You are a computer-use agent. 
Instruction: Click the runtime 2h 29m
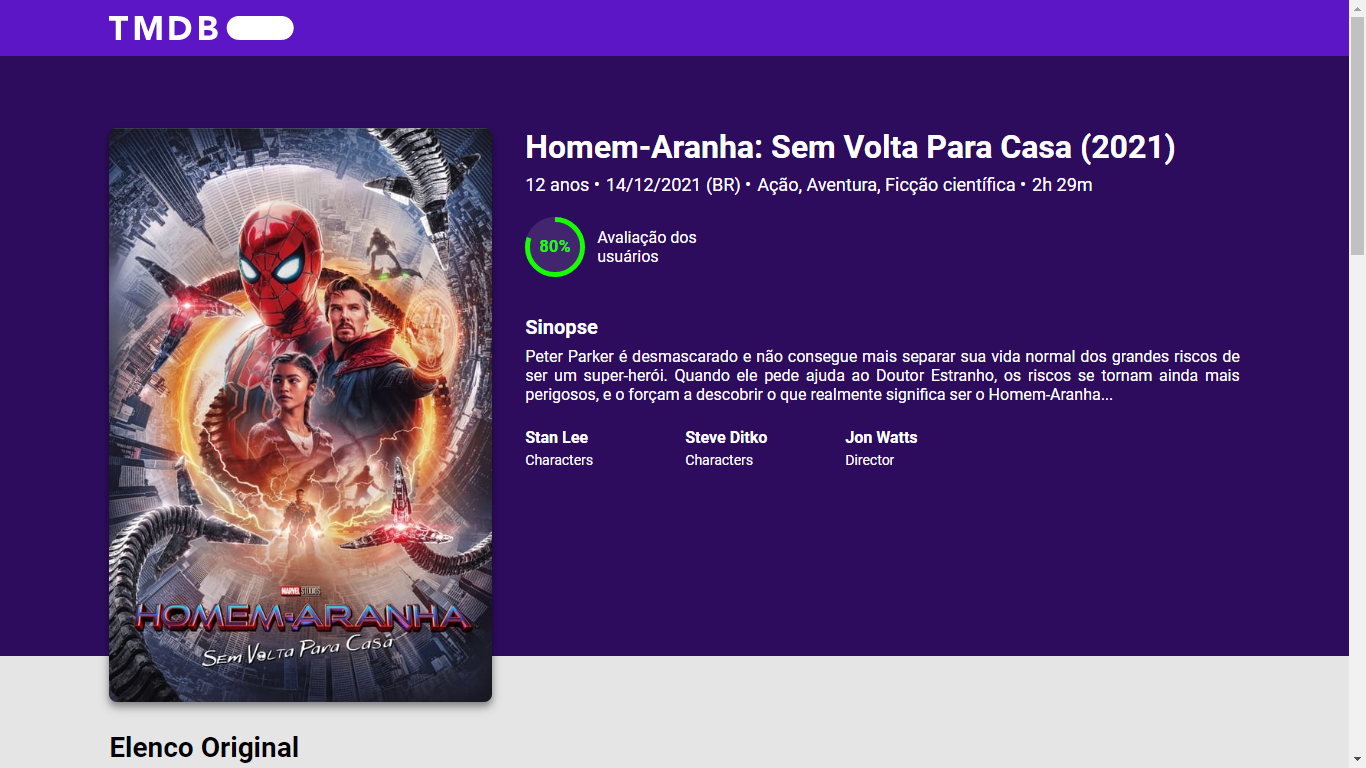1062,185
